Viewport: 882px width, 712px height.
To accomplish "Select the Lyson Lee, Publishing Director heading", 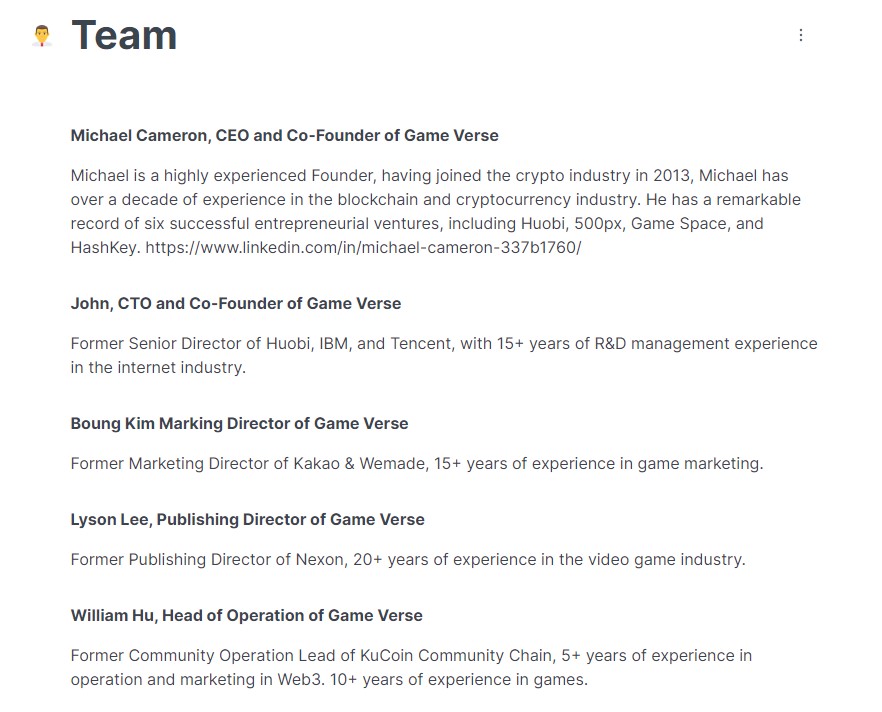I will 247,519.
